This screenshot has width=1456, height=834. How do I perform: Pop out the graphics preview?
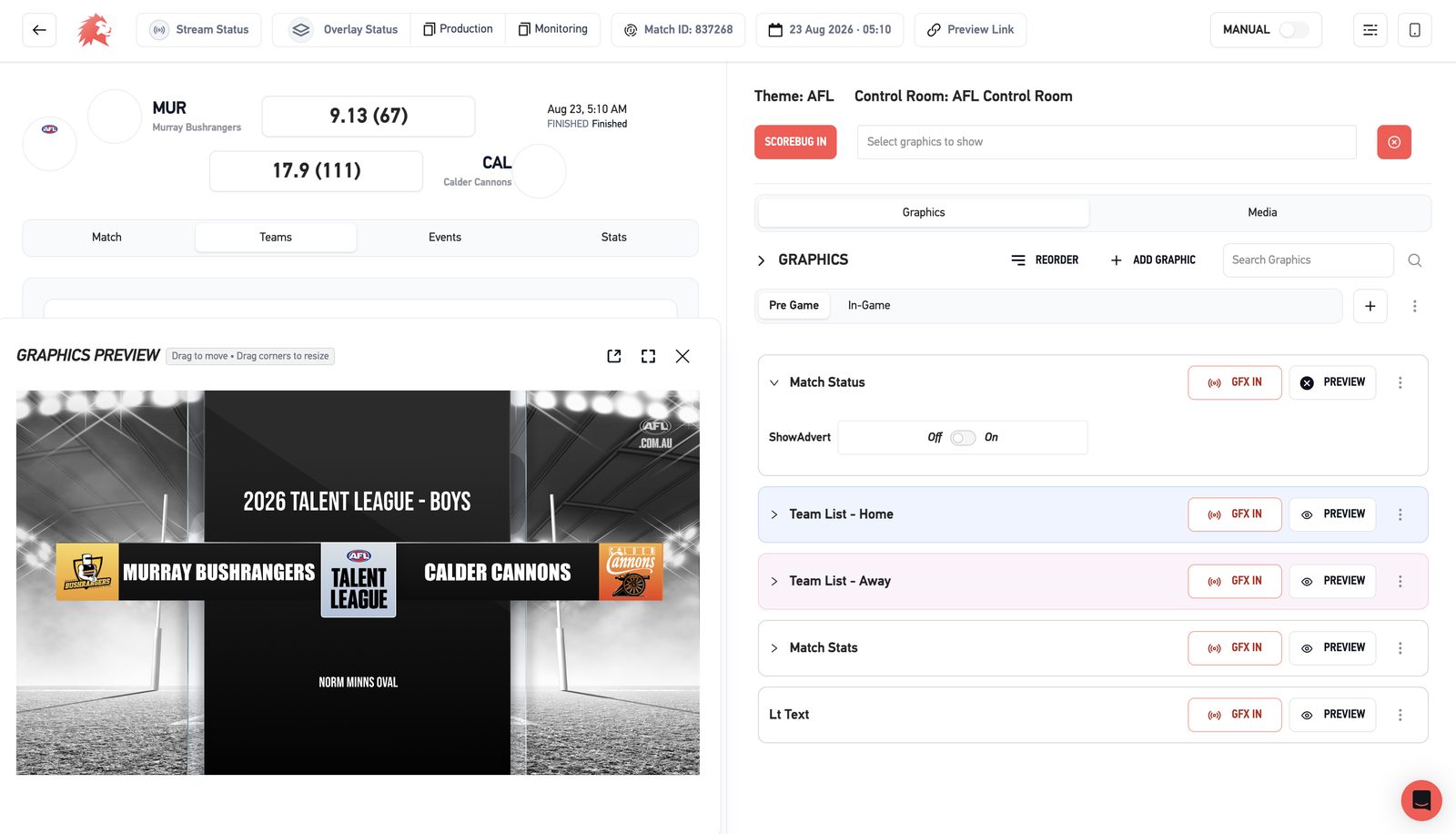[x=614, y=356]
